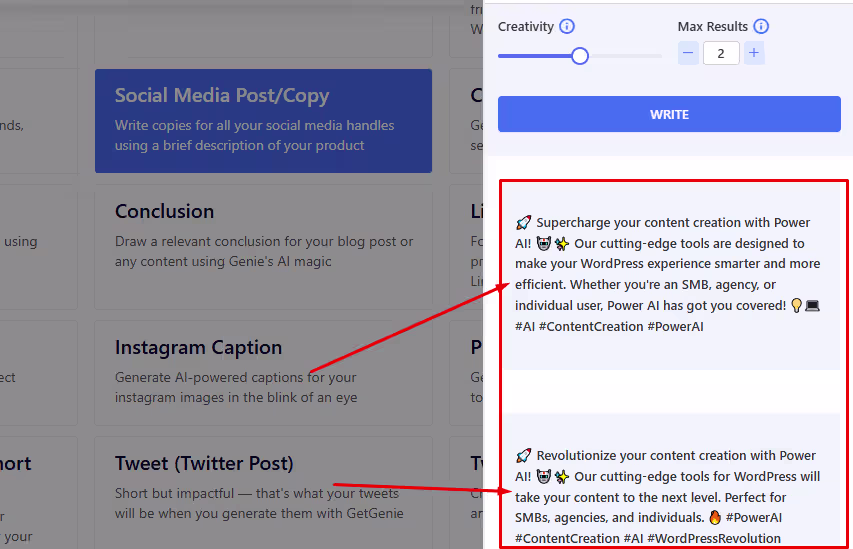Click the Max Results number field
This screenshot has height=549, width=853.
pyautogui.click(x=721, y=53)
